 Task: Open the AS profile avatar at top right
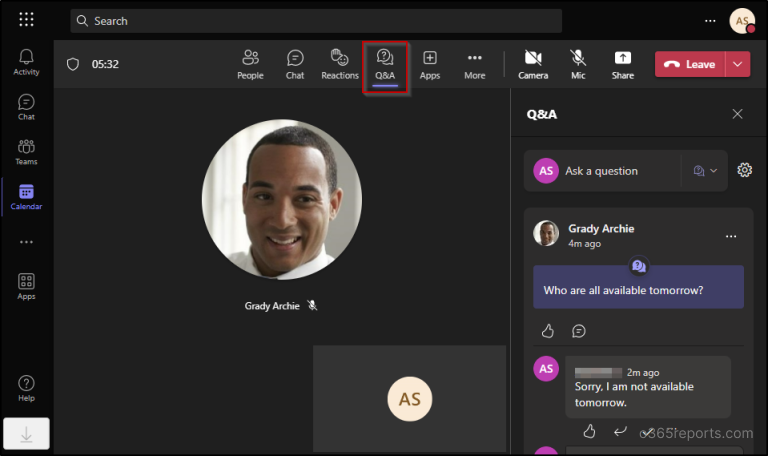(742, 21)
